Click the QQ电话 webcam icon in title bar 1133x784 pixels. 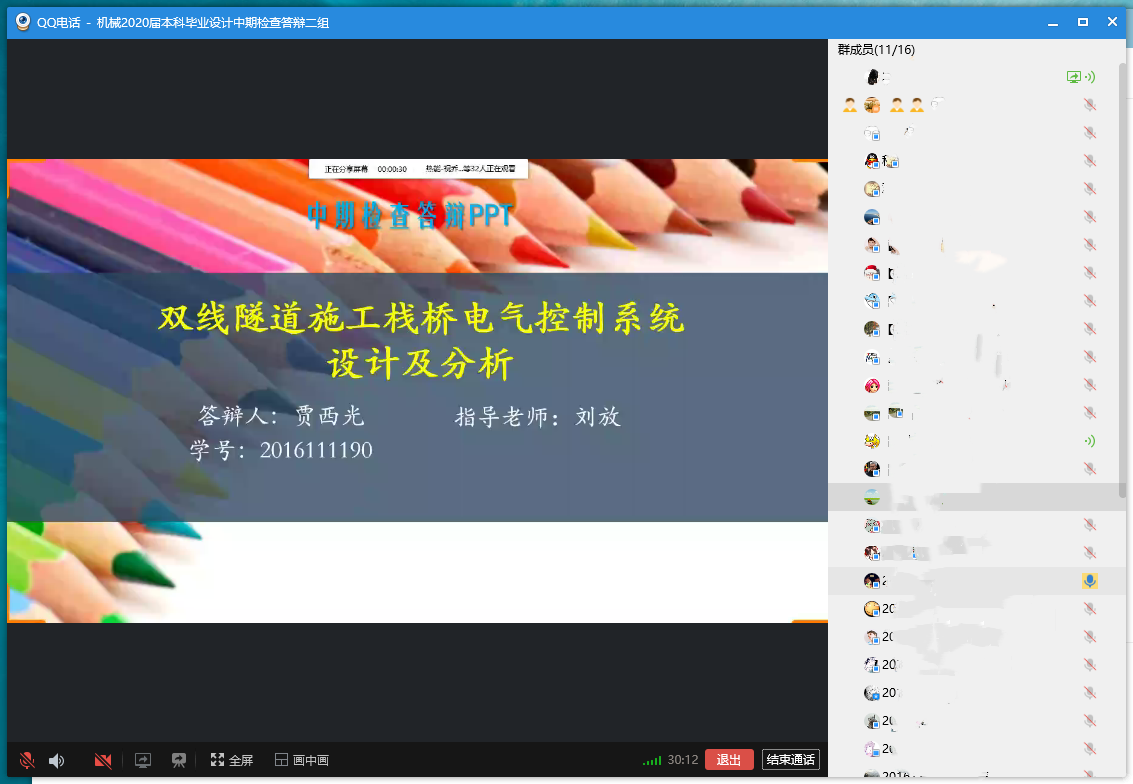pyautogui.click(x=21, y=21)
